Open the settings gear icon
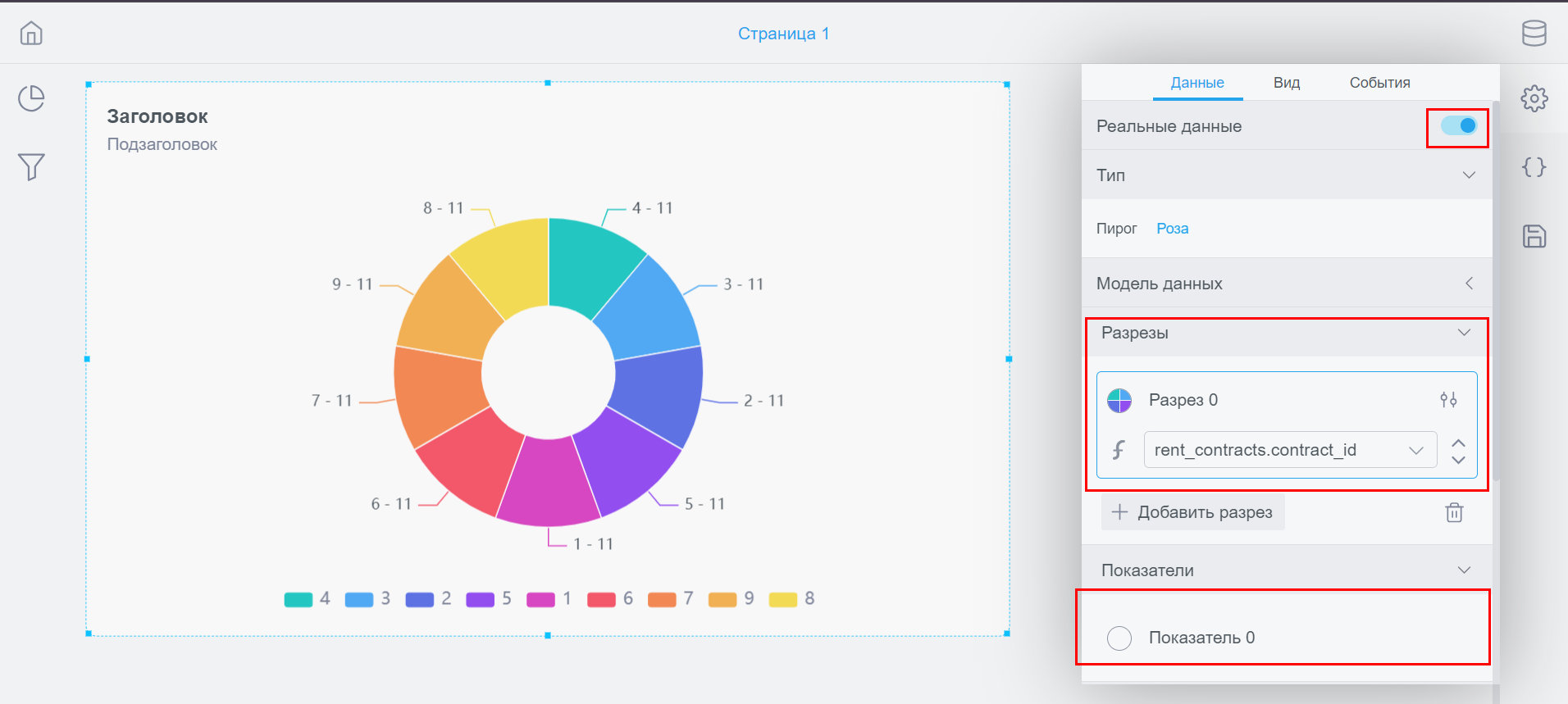 tap(1534, 98)
